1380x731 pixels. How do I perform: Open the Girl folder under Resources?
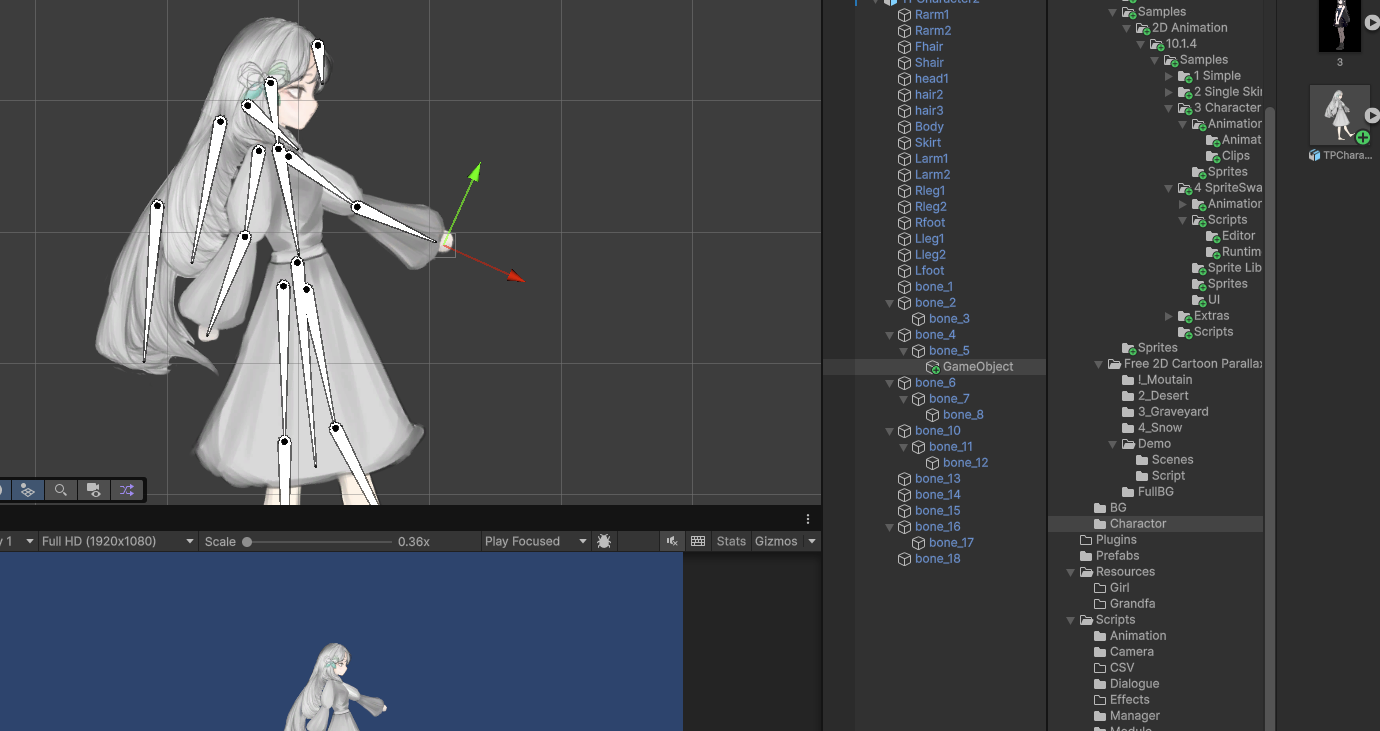pos(1119,588)
